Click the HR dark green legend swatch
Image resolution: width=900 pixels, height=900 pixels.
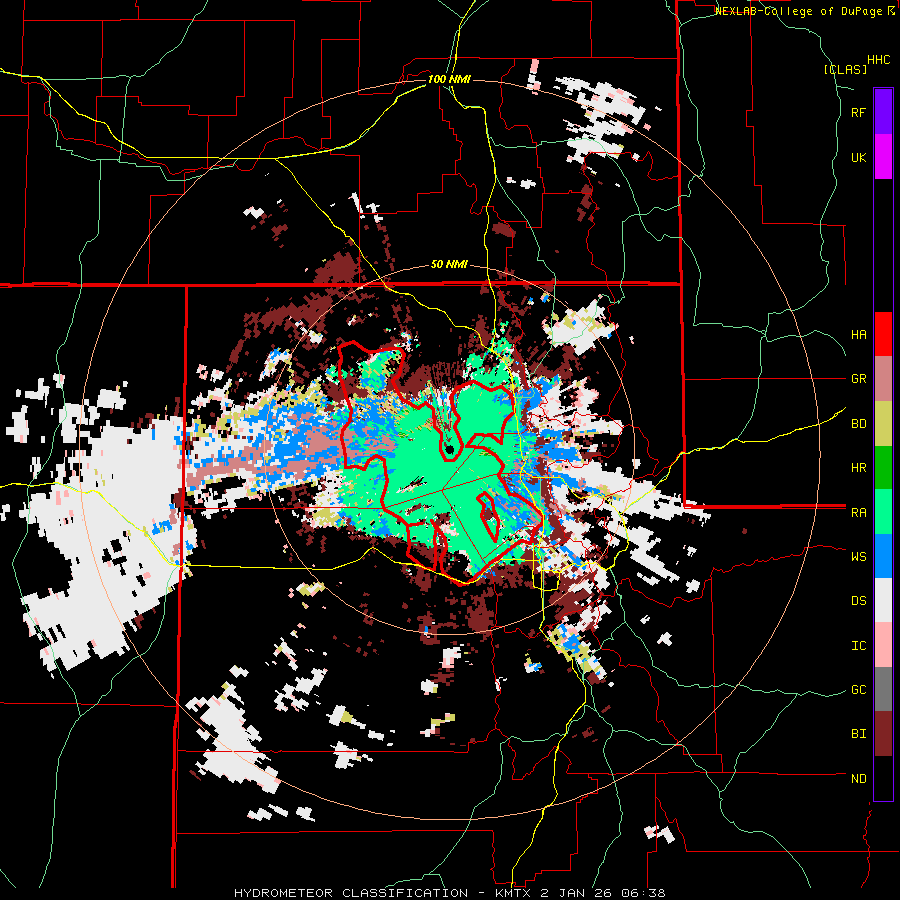pos(883,467)
